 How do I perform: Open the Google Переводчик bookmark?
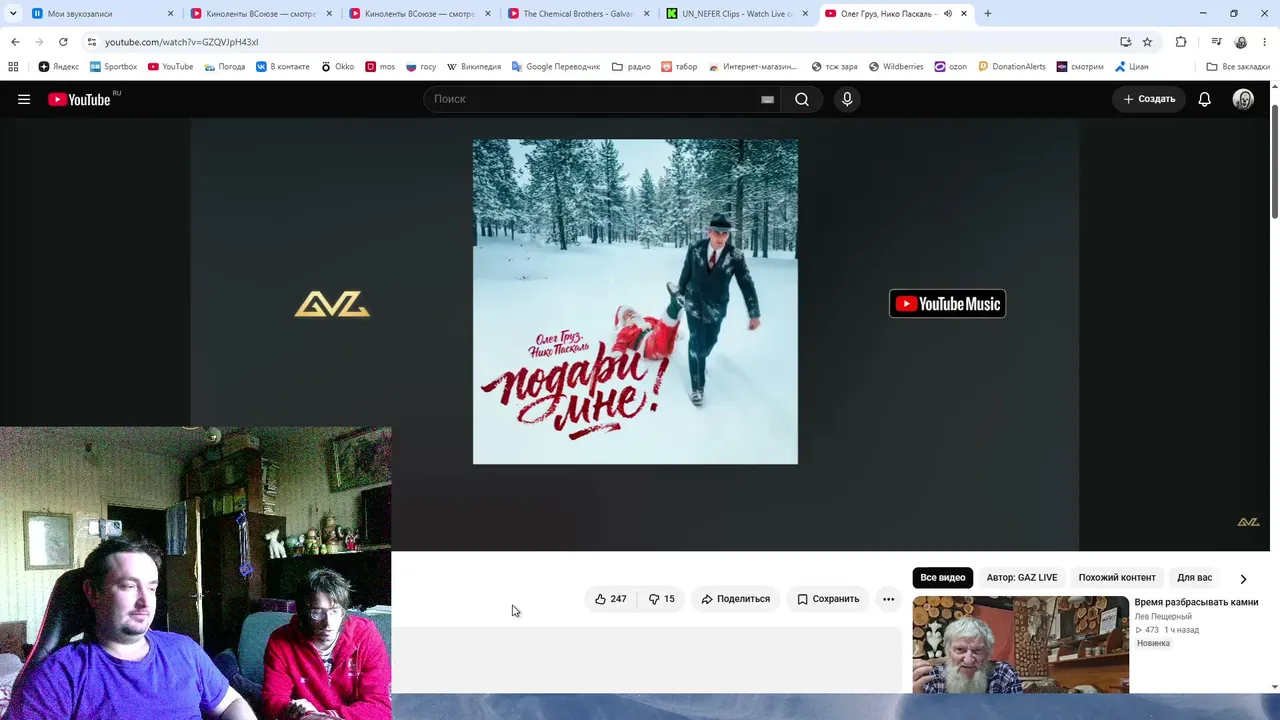[x=555, y=67]
